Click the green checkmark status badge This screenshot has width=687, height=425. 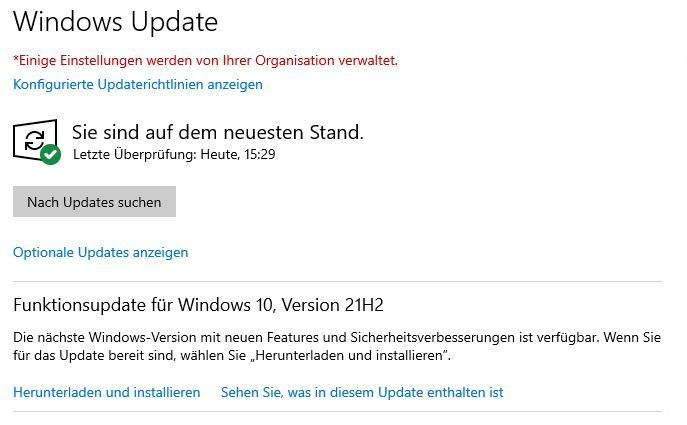51,154
